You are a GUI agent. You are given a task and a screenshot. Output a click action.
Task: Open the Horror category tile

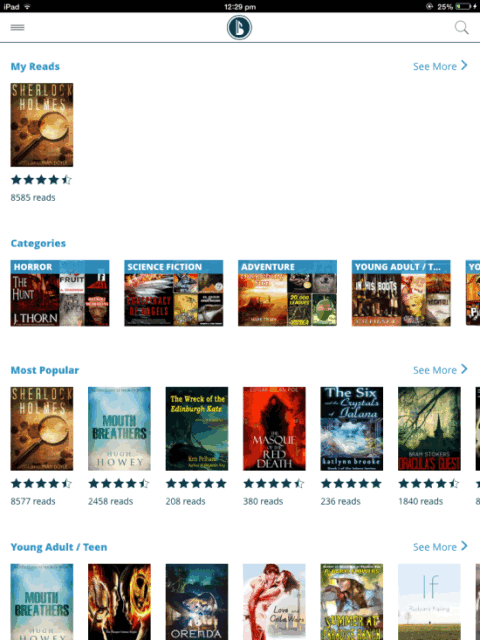click(60, 293)
